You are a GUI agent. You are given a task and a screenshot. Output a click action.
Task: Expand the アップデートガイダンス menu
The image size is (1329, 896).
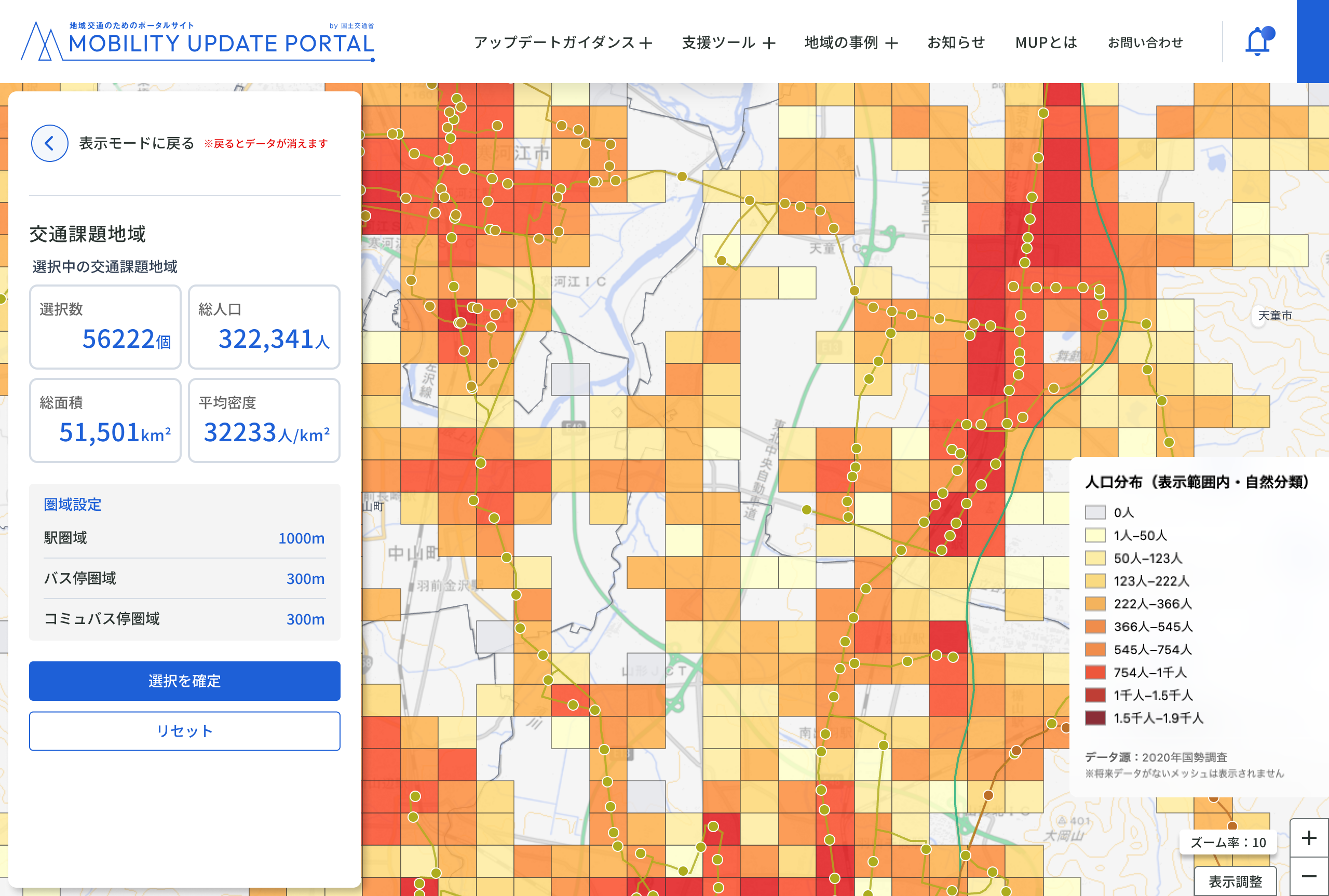click(562, 43)
